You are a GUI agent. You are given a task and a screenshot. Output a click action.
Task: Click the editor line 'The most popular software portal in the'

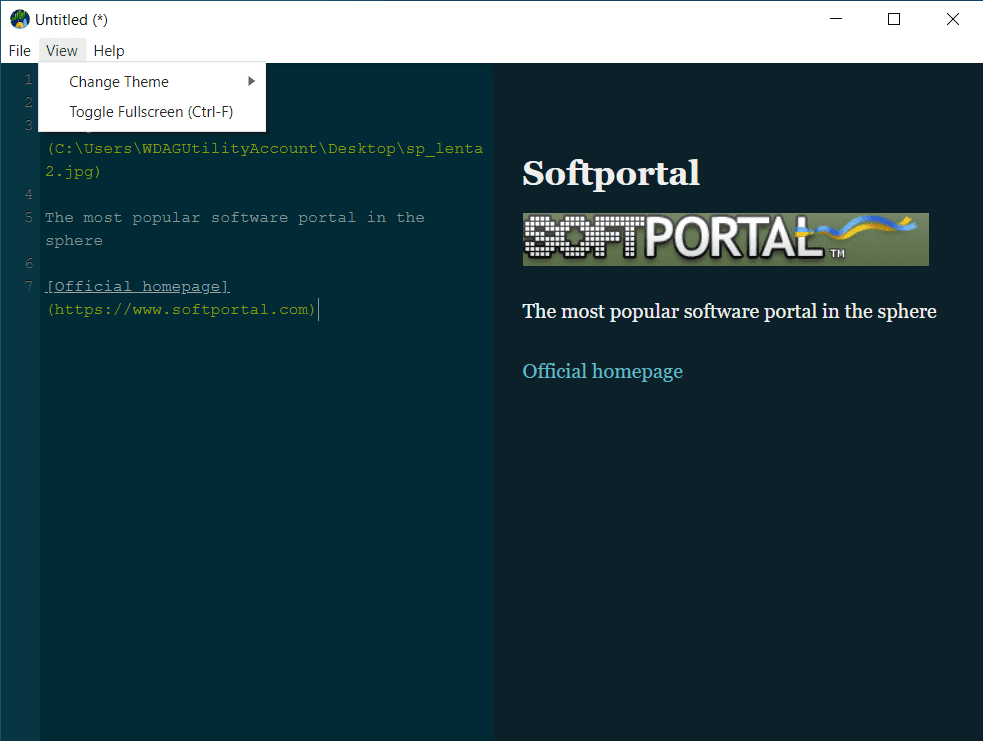click(x=235, y=218)
